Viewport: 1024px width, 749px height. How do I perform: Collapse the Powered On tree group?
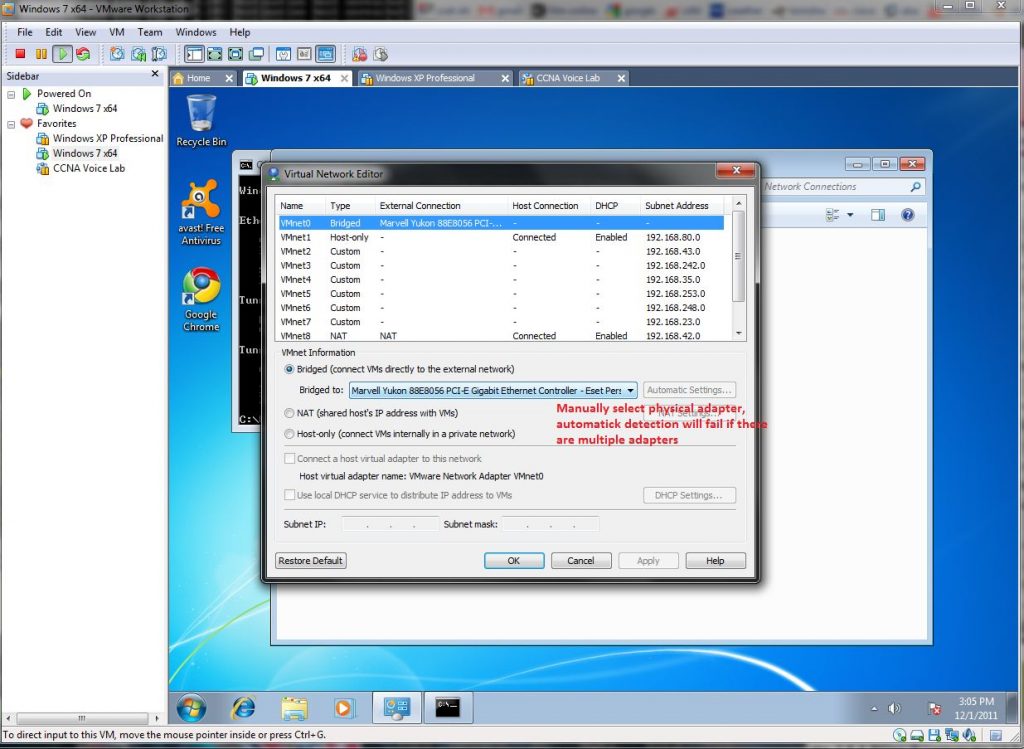[x=11, y=94]
